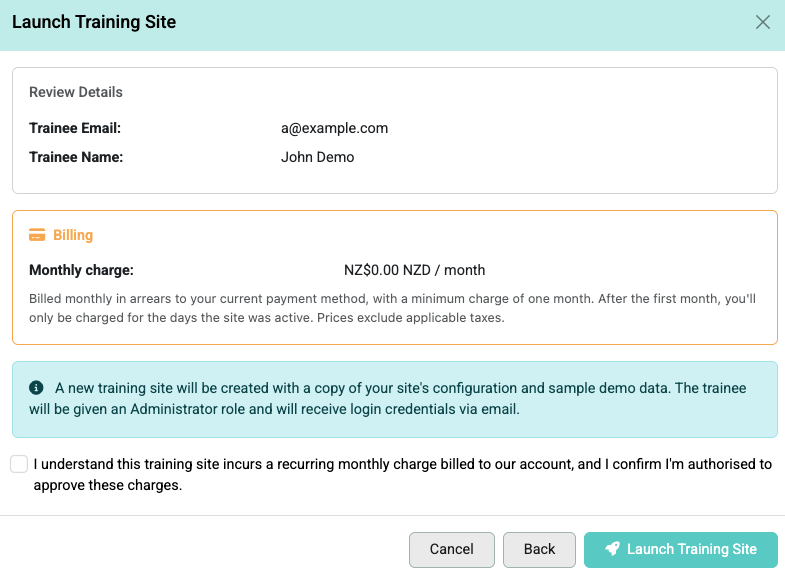Tick the recurring charge confirmation checkbox

coord(19,464)
